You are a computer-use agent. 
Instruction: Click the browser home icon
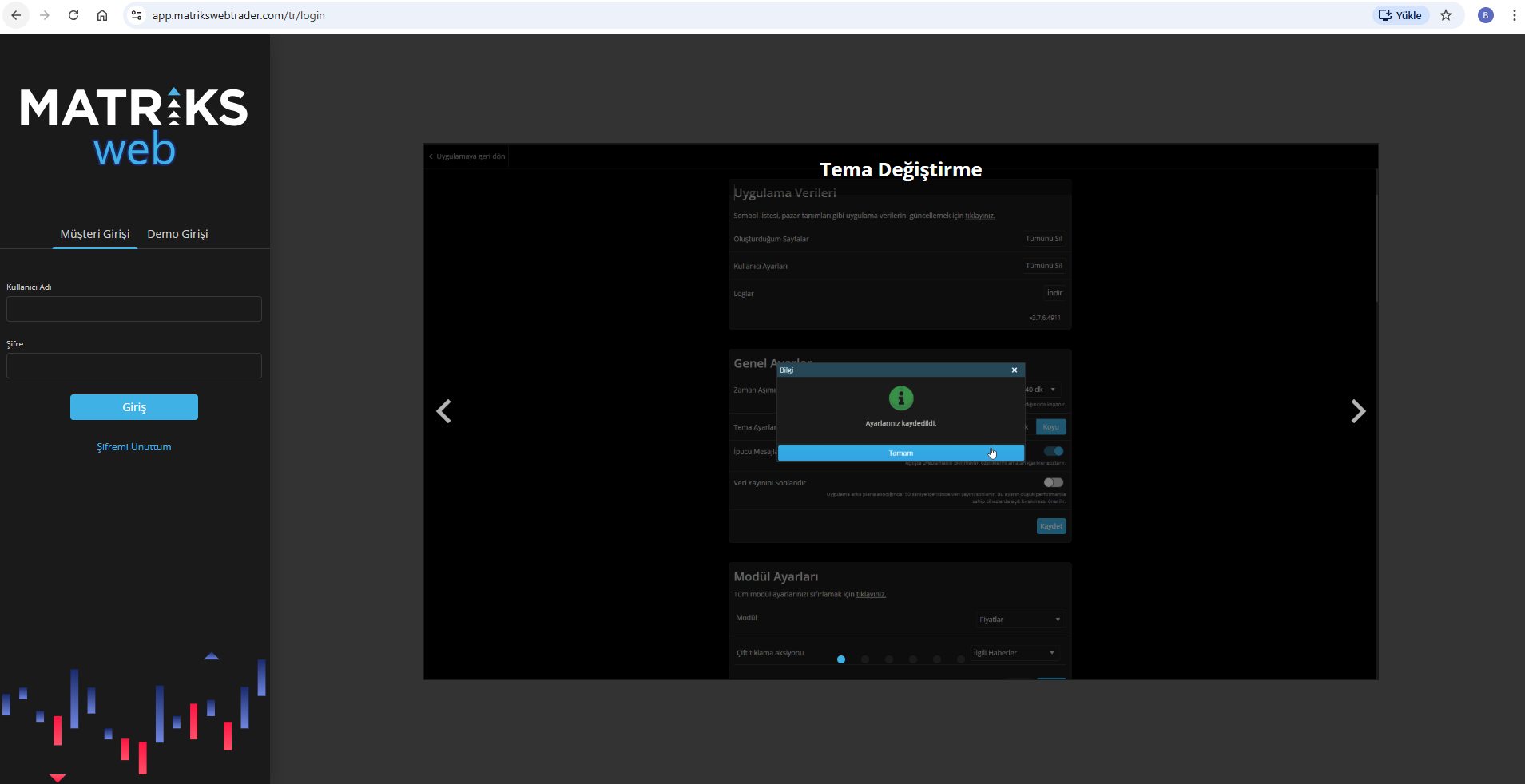point(102,15)
